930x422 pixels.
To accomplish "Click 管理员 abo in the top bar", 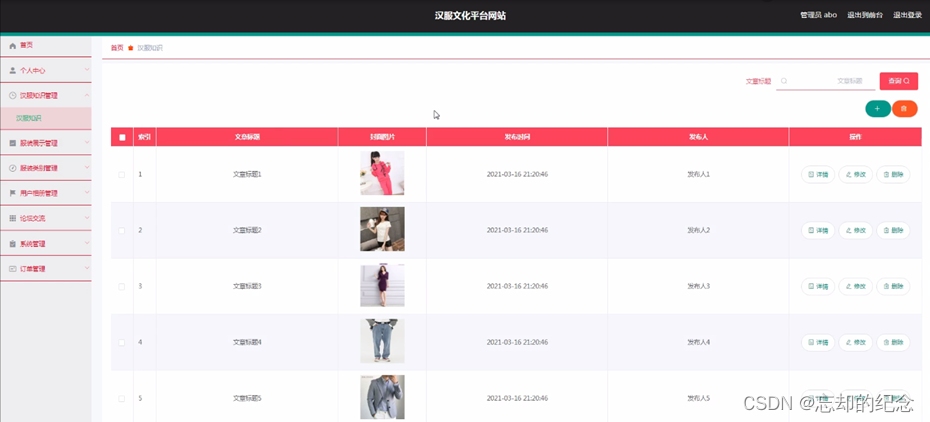I will coord(818,15).
